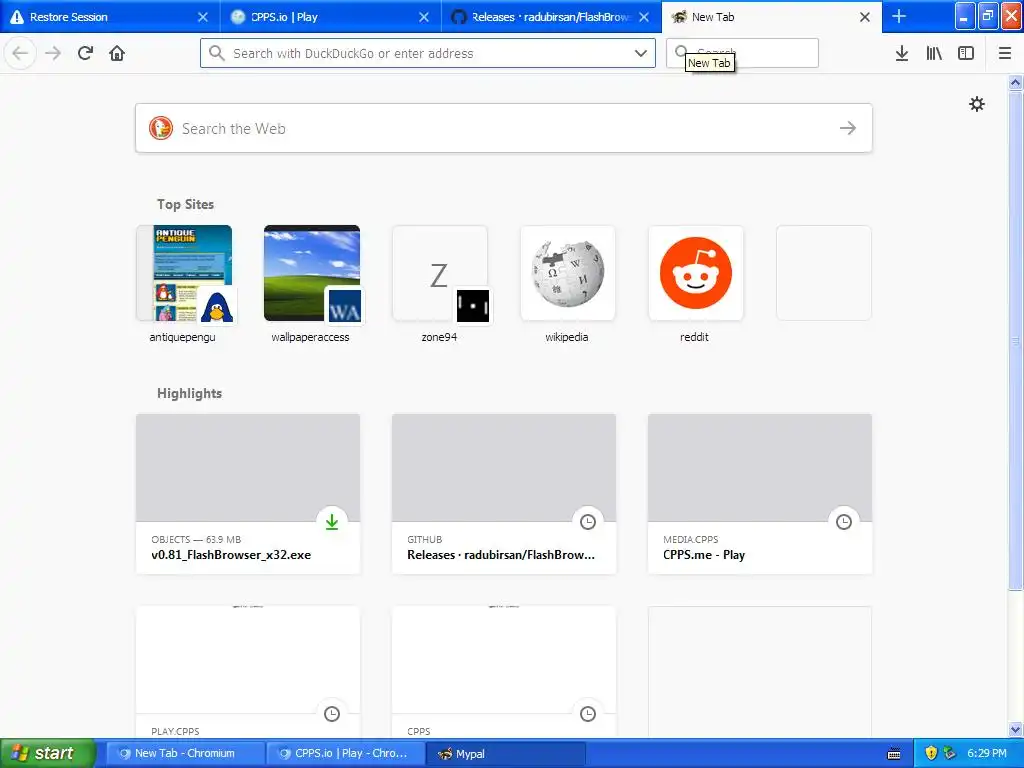1024x768 pixels.
Task: Toggle the sidebar view icon
Action: (966, 53)
